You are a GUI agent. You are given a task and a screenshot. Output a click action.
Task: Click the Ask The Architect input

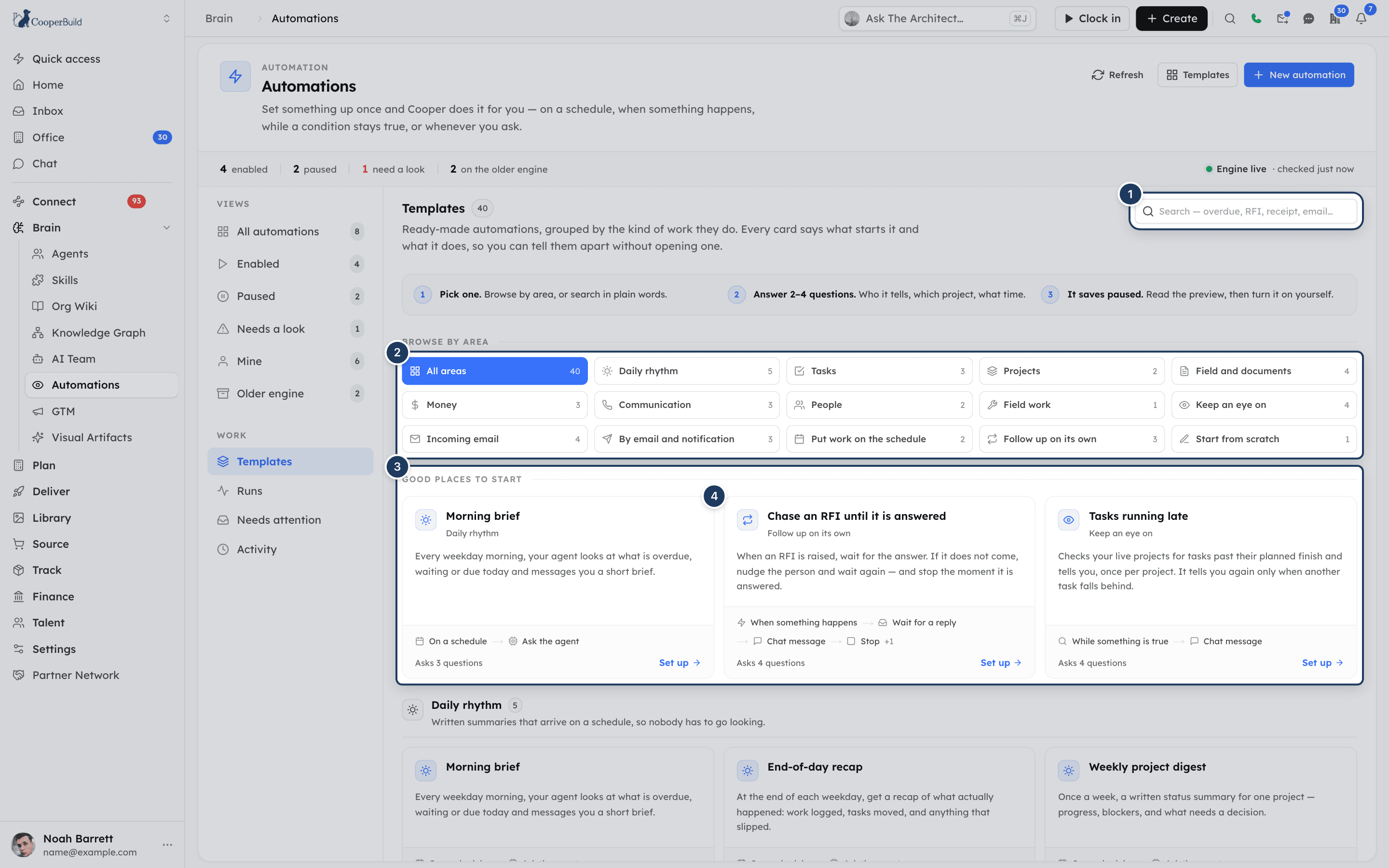(x=937, y=18)
